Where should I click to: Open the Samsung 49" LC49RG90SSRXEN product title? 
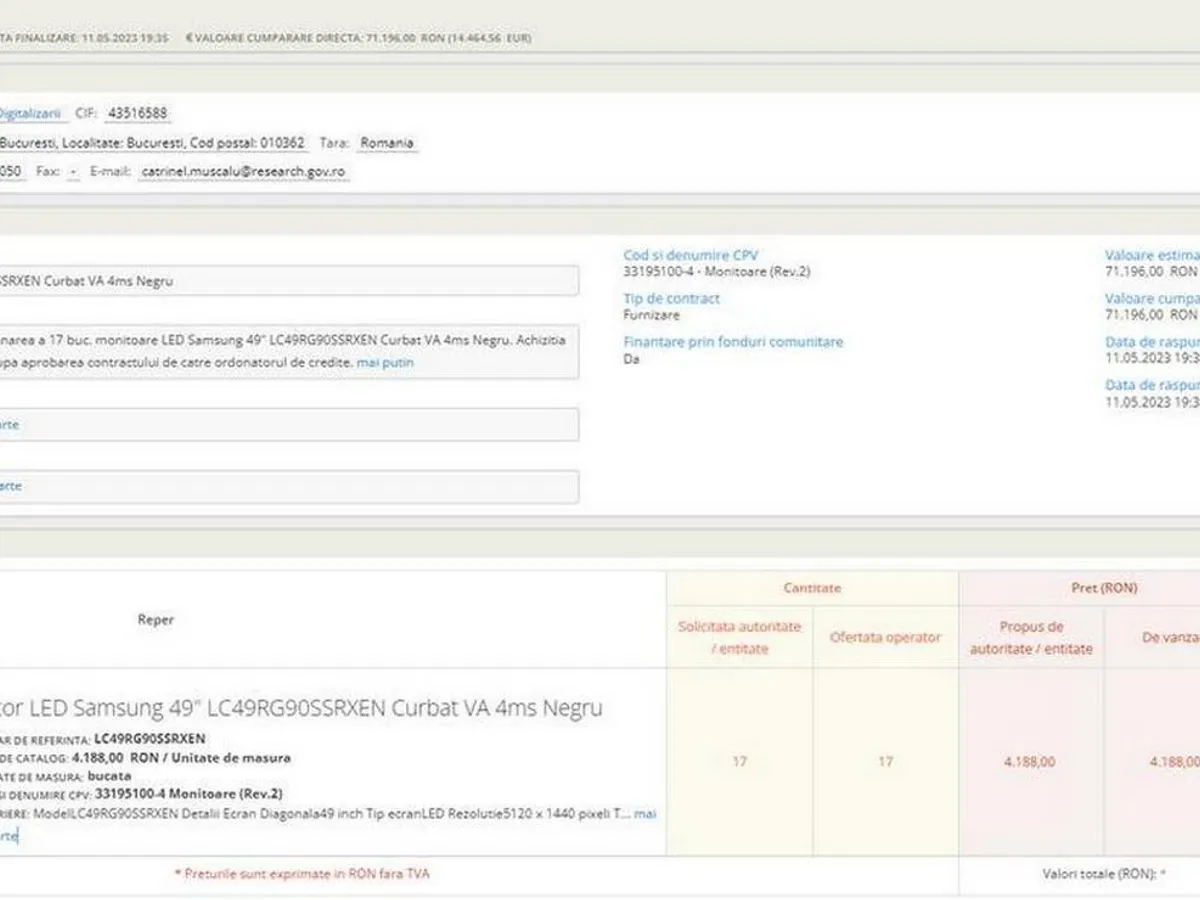point(300,708)
